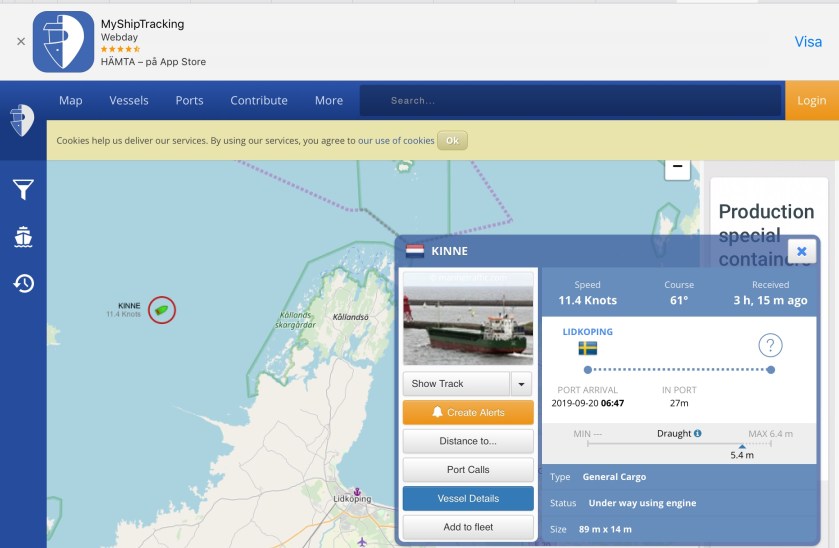Click the search input field
839x548 pixels.
pos(570,101)
